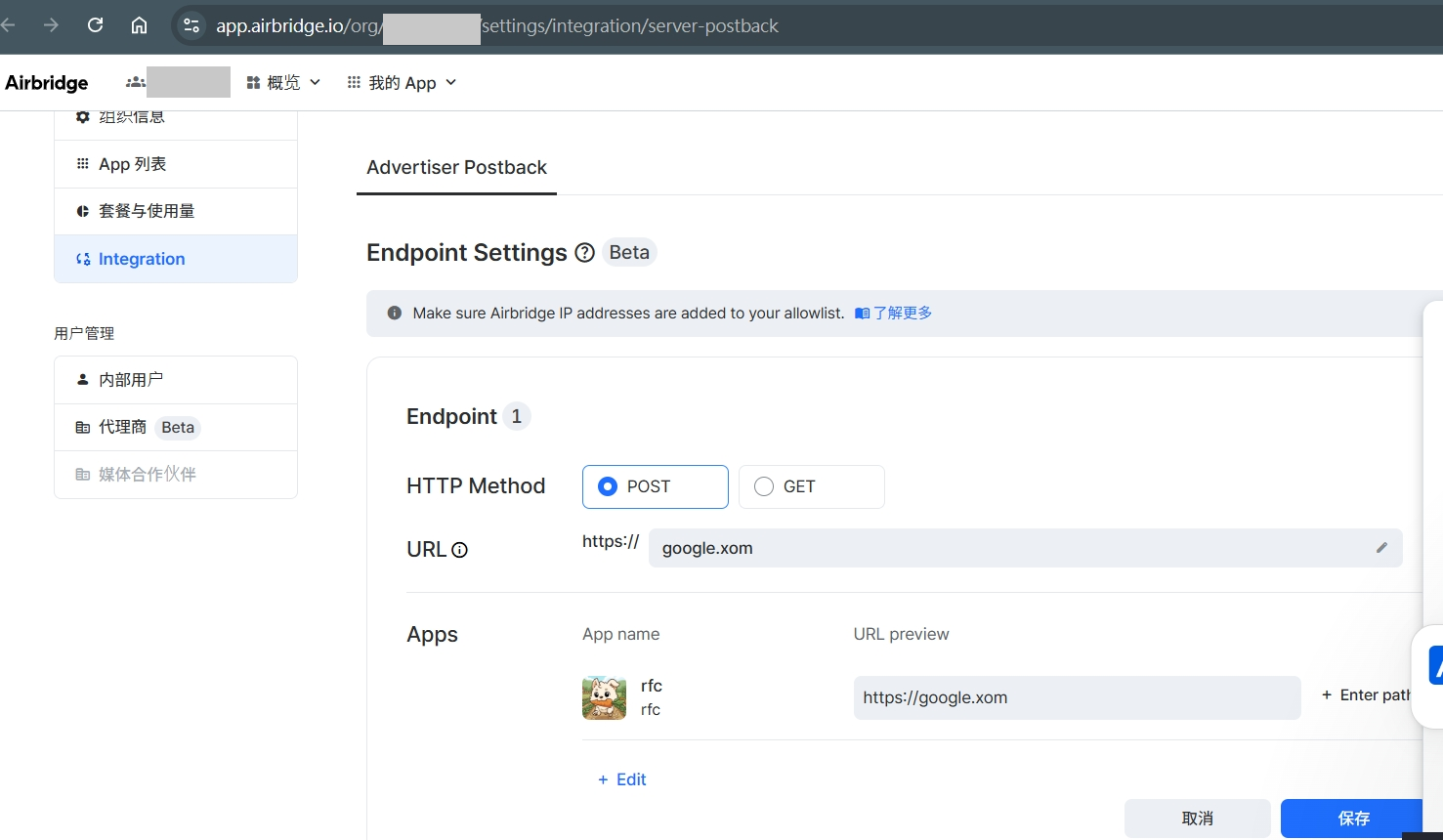Click the browser address bar URL
This screenshot has width=1443, height=840.
497,26
